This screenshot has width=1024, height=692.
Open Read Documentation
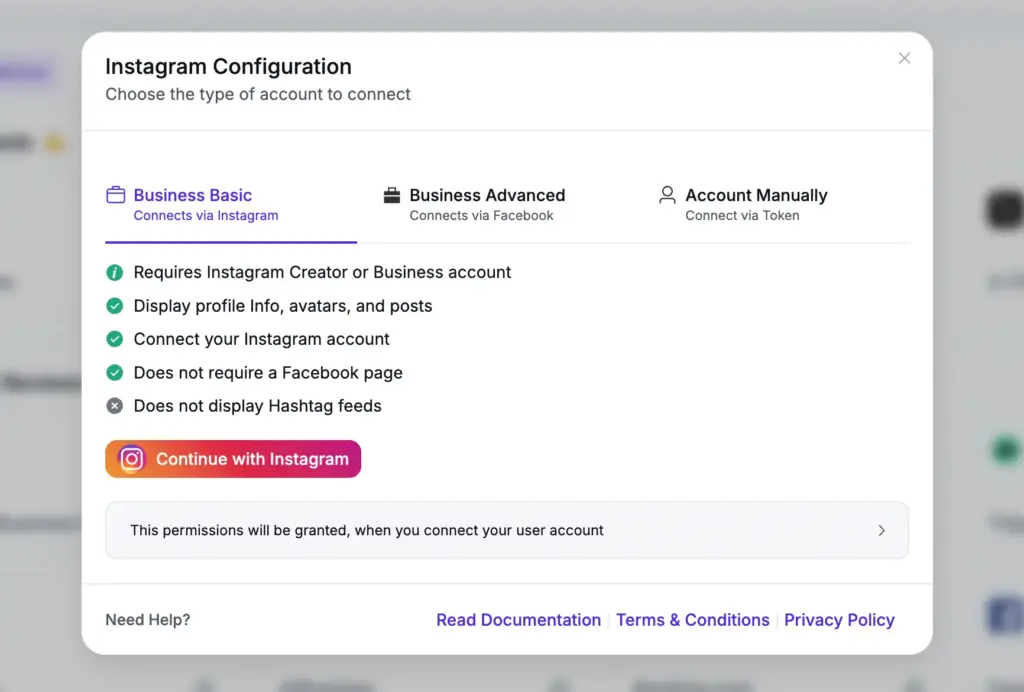pyautogui.click(x=518, y=620)
